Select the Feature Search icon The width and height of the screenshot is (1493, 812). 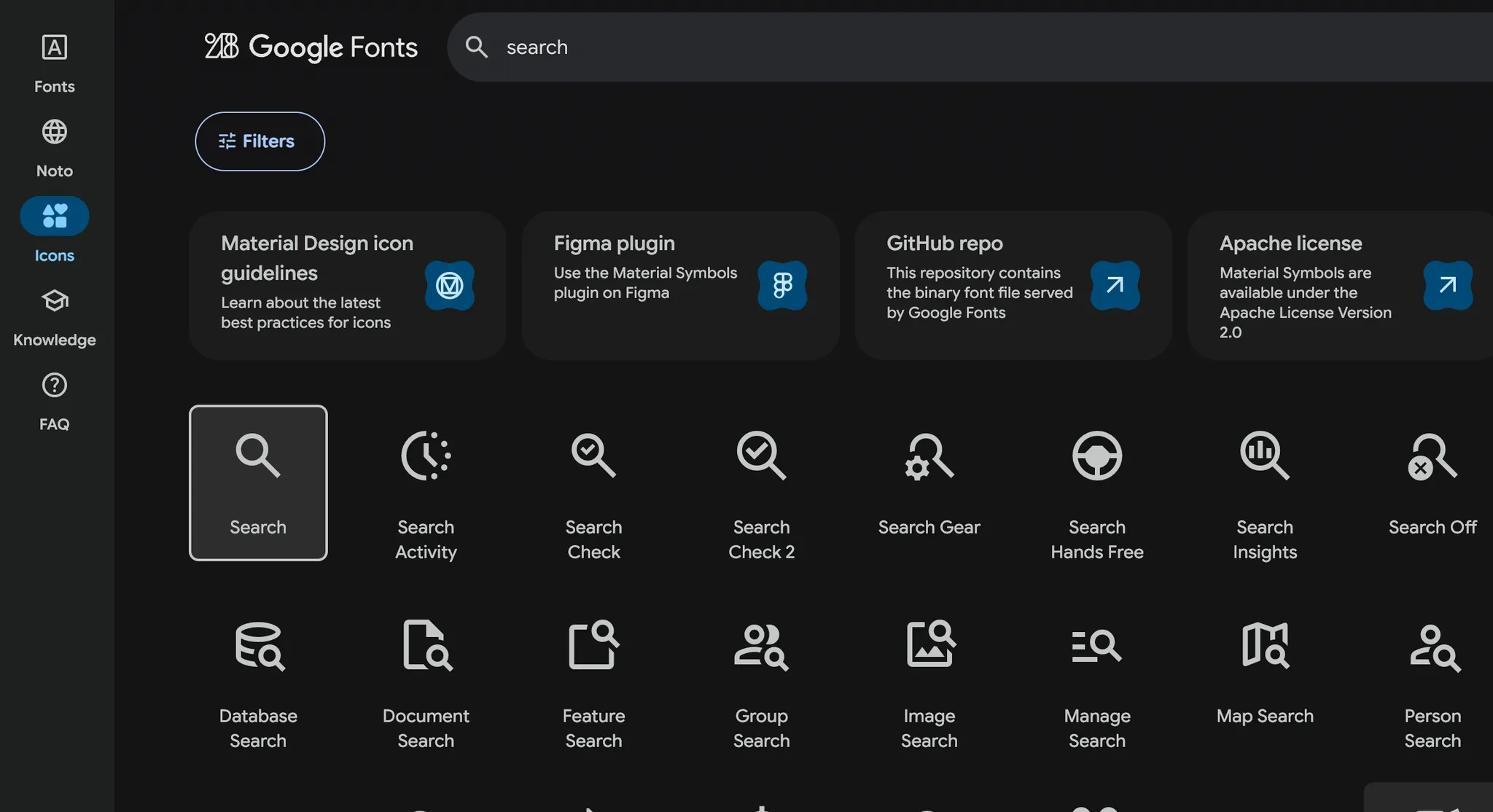[x=593, y=672]
